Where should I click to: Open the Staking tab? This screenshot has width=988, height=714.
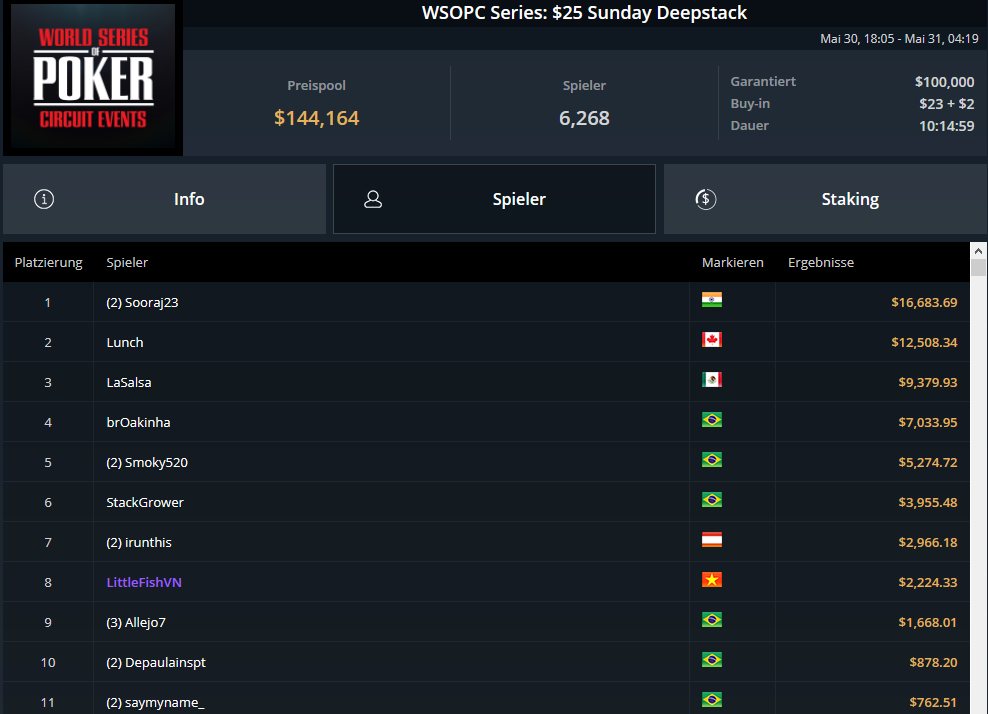(x=825, y=199)
